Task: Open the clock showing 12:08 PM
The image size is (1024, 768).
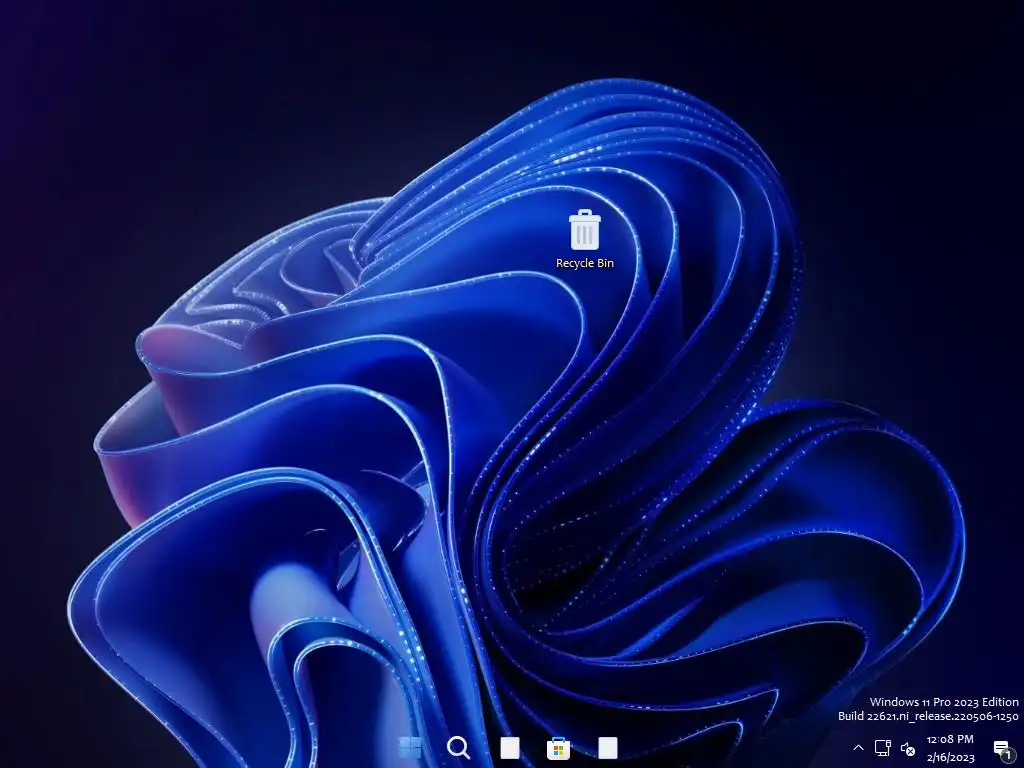Action: click(950, 748)
